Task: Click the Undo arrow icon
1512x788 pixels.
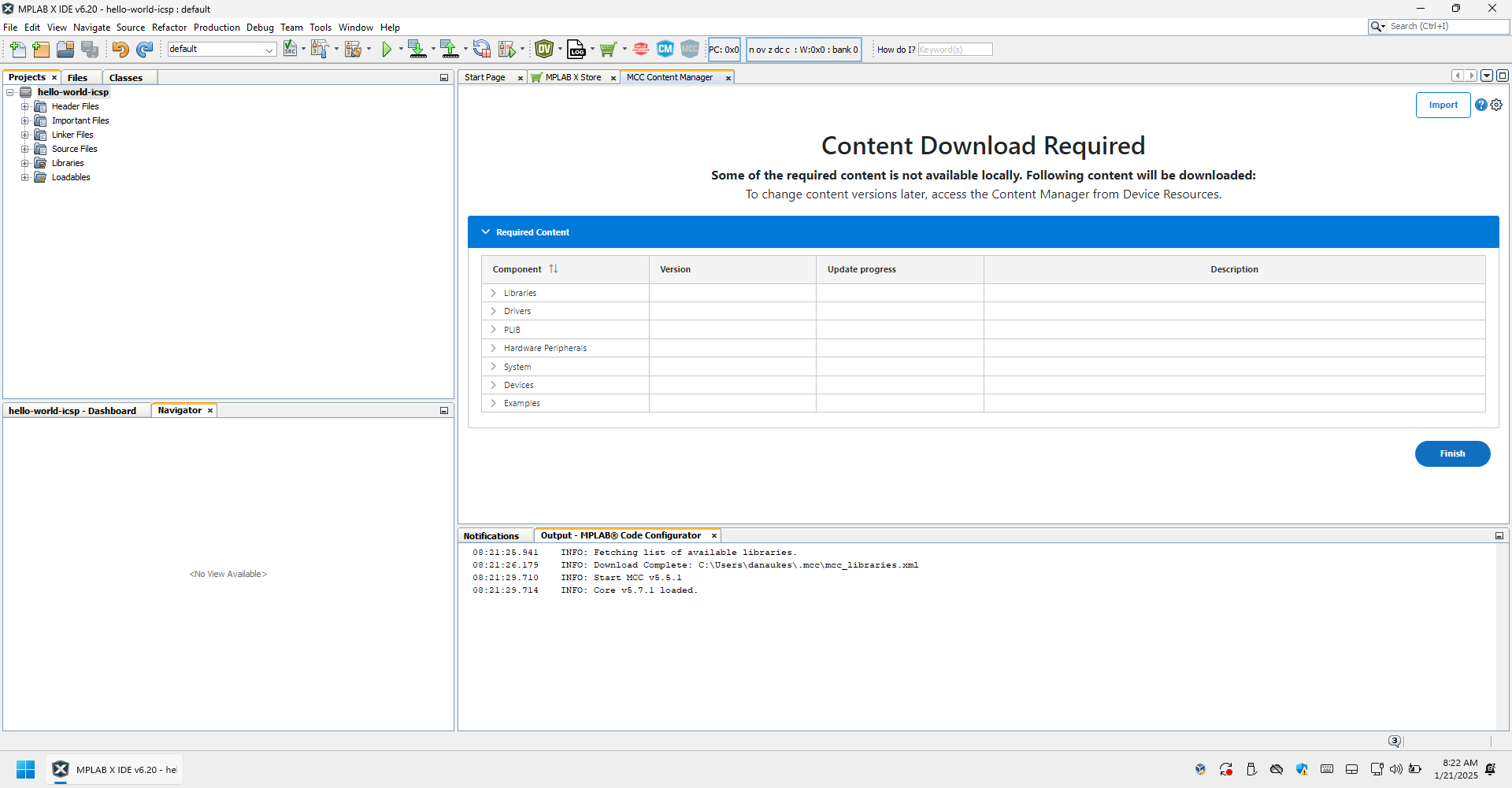Action: pyautogui.click(x=120, y=50)
